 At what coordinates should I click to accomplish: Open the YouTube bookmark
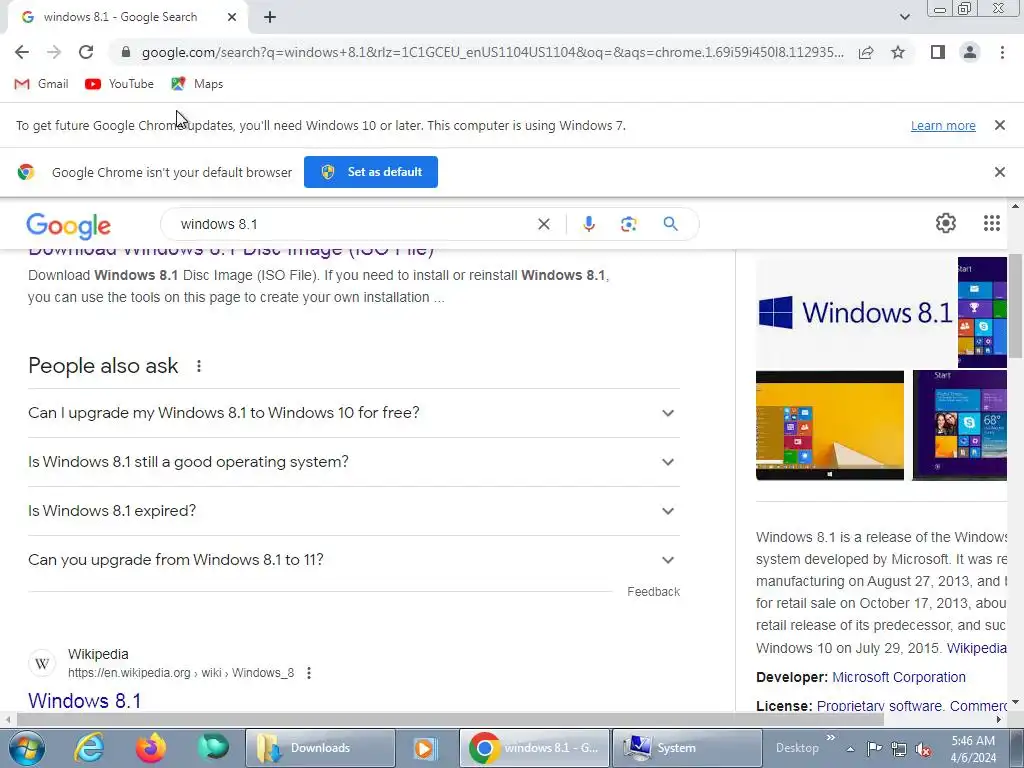(120, 84)
